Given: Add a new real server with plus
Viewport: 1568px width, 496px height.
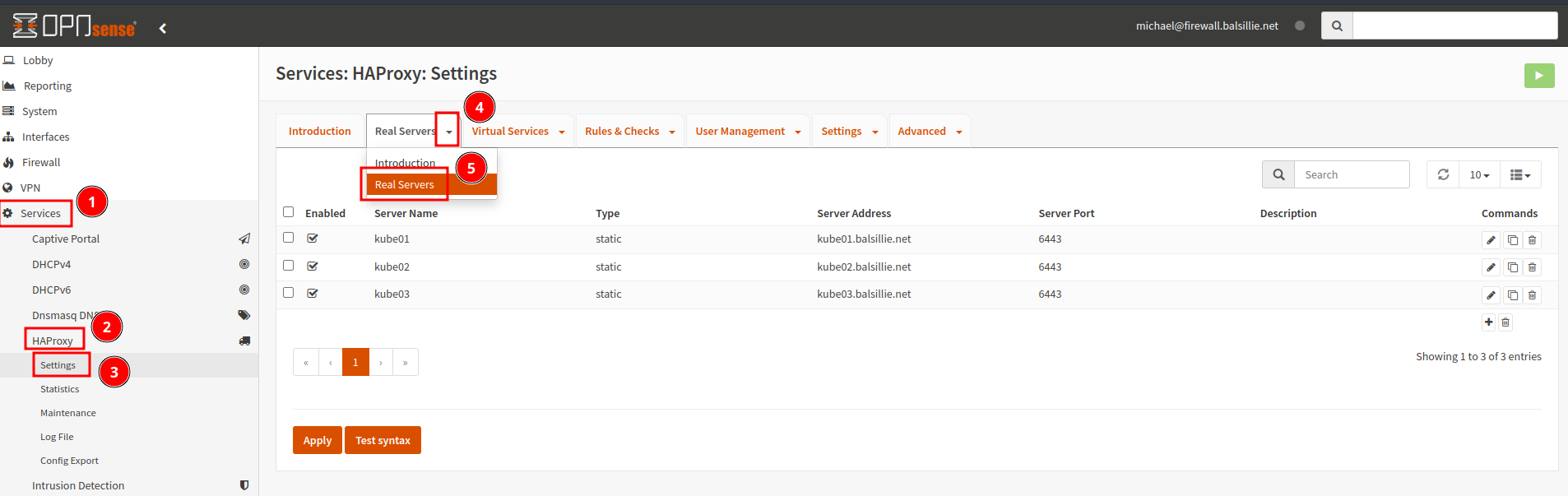Looking at the screenshot, I should click(1489, 322).
